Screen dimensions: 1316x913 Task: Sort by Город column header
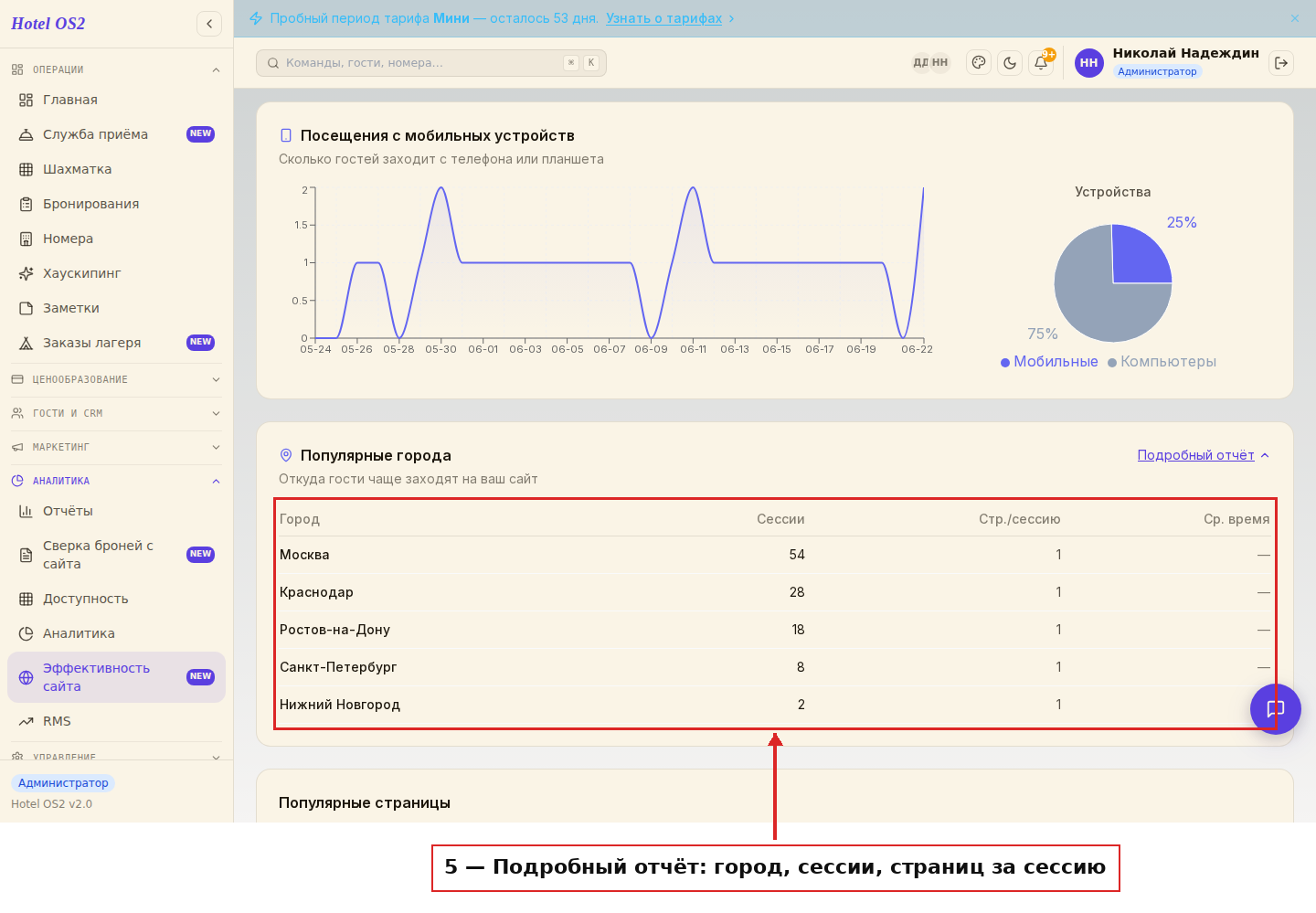300,519
